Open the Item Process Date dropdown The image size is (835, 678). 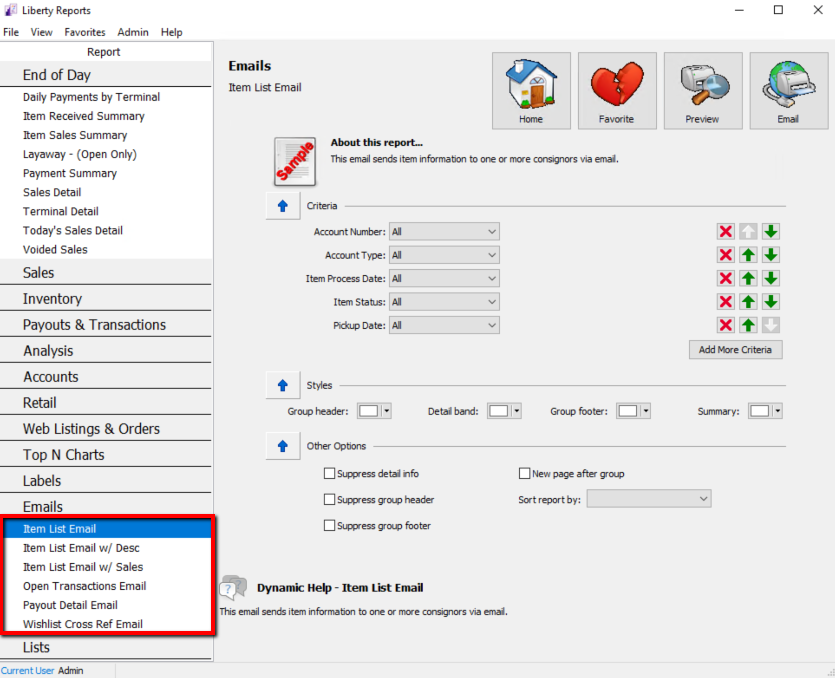(444, 279)
